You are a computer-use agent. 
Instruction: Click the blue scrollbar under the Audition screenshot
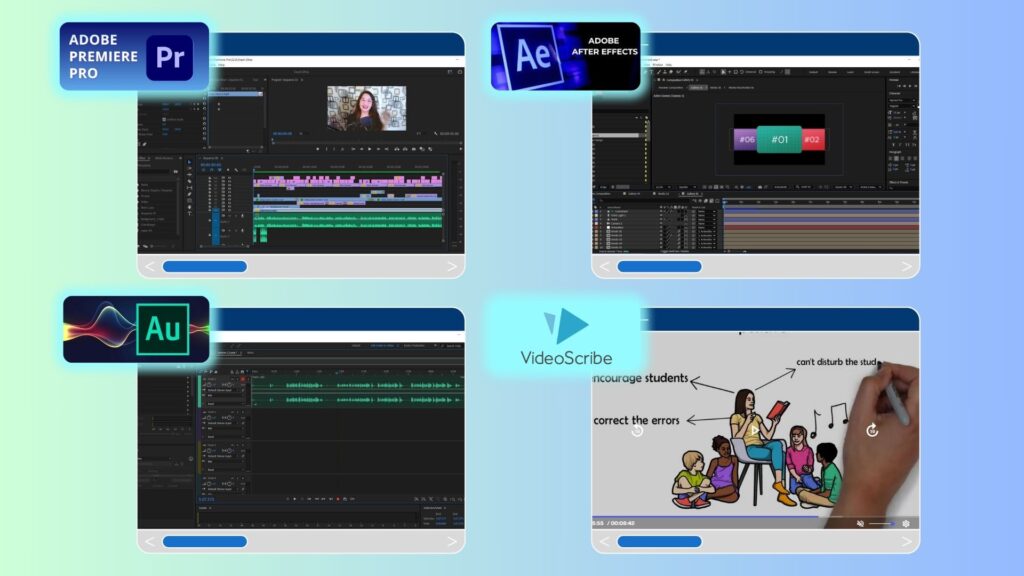(x=204, y=541)
